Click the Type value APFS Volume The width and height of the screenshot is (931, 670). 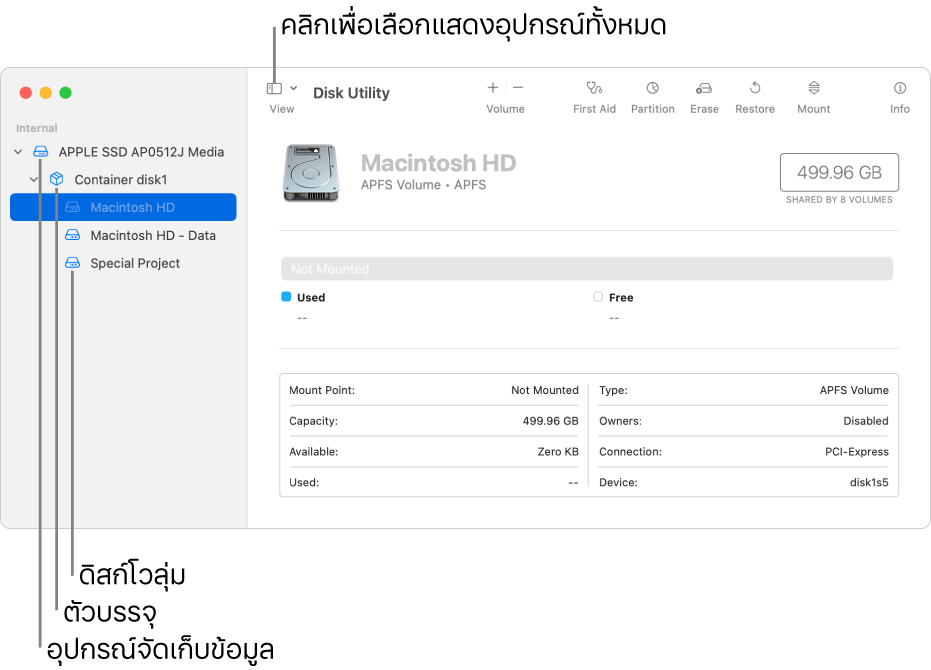854,390
